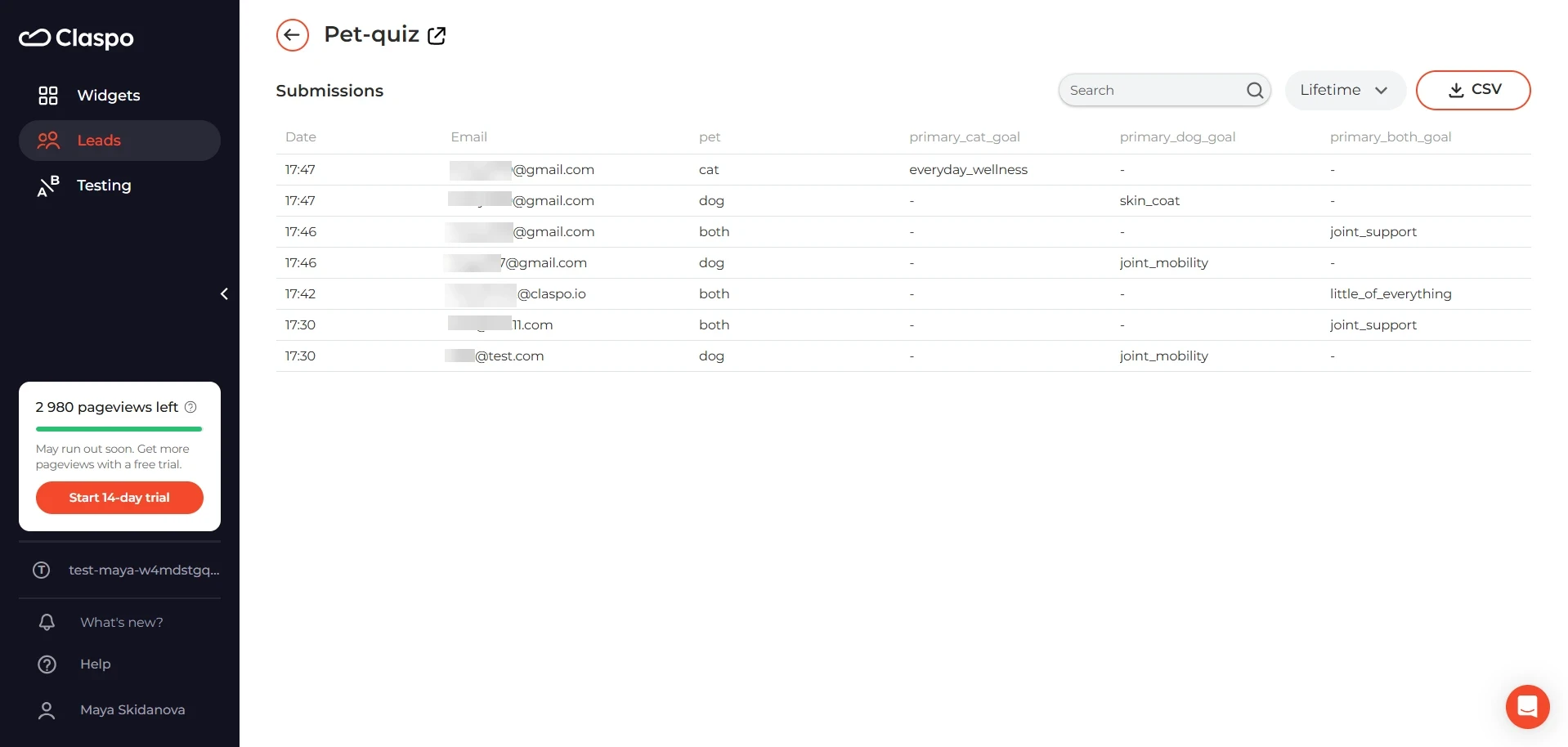Click the user profile icon
This screenshot has height=747, width=1568.
[x=47, y=710]
